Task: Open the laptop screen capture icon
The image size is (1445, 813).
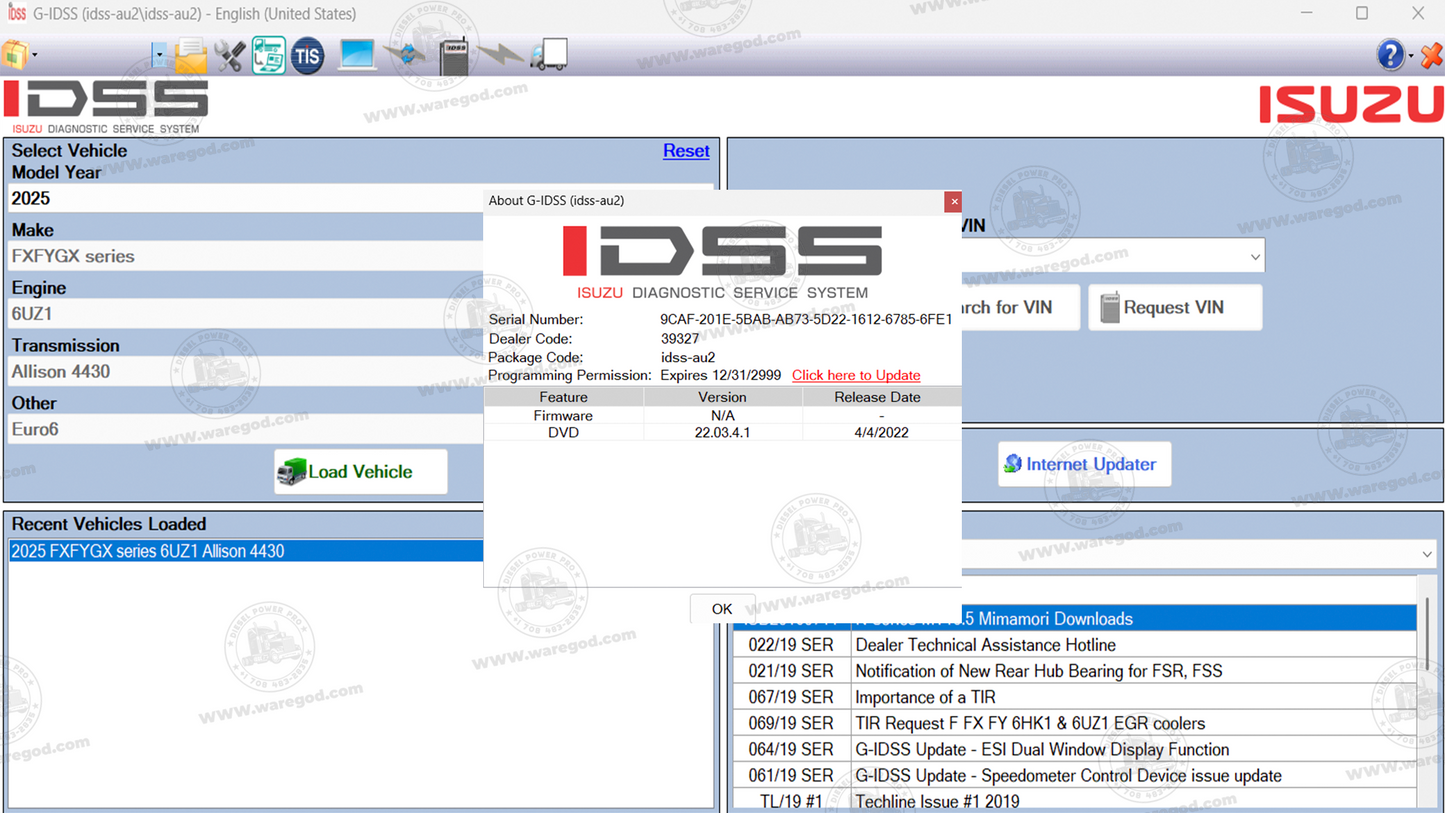Action: click(356, 55)
